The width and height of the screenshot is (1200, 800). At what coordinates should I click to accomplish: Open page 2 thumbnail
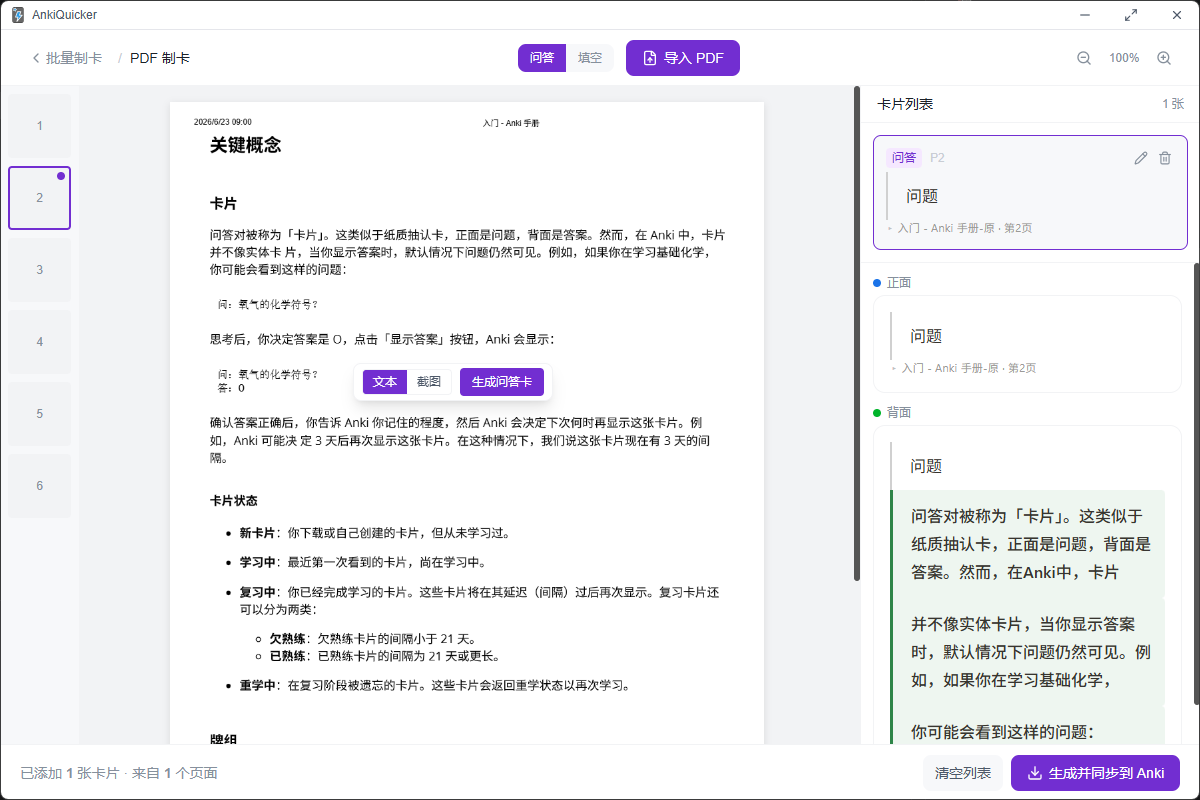click(x=40, y=198)
